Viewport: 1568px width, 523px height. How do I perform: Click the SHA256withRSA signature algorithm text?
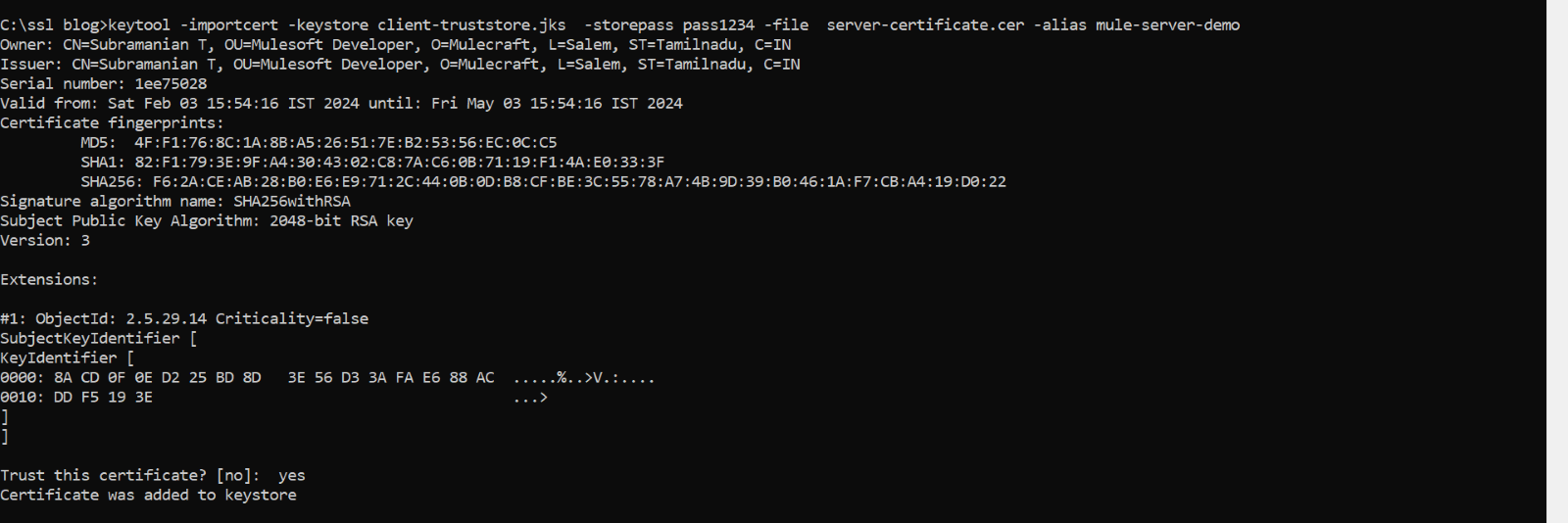click(x=291, y=202)
